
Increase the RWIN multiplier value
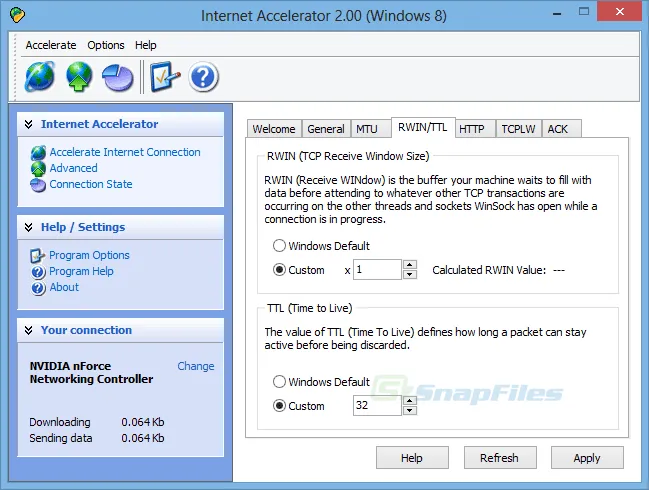click(x=410, y=265)
